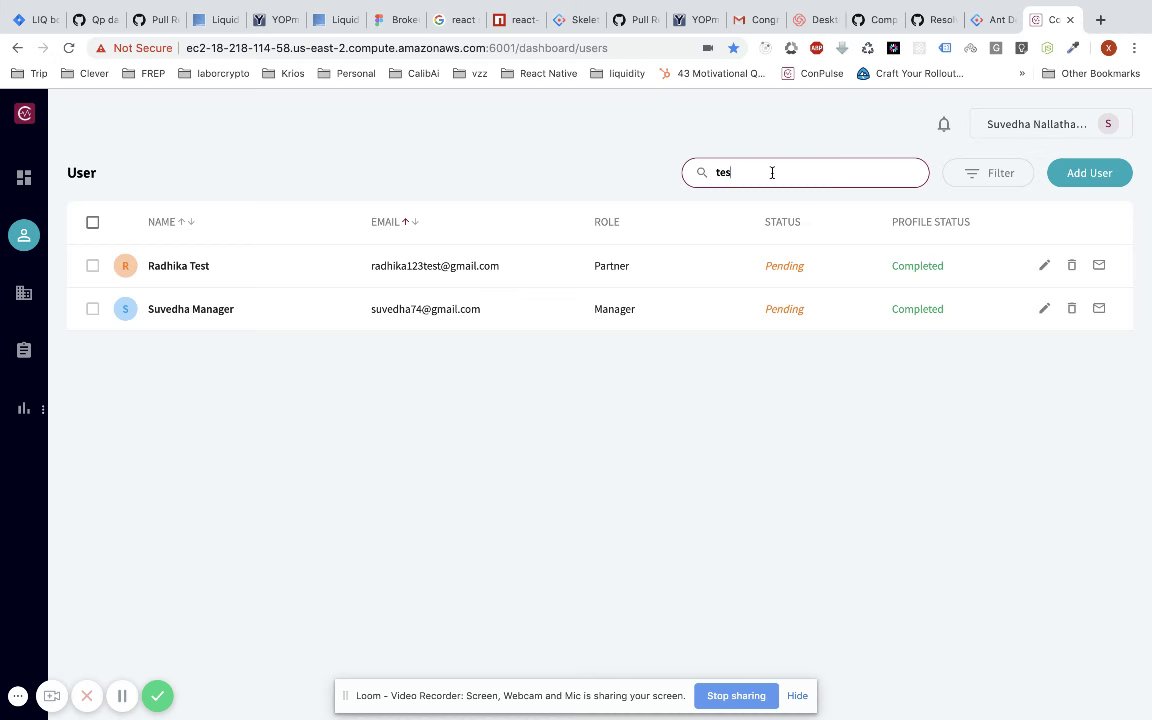
Task: Pause the Loom recording
Action: [x=122, y=696]
